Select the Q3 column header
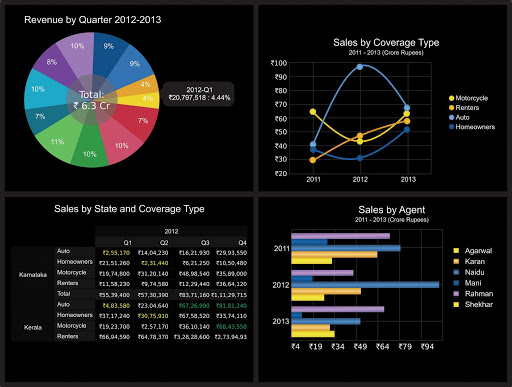 (205, 243)
